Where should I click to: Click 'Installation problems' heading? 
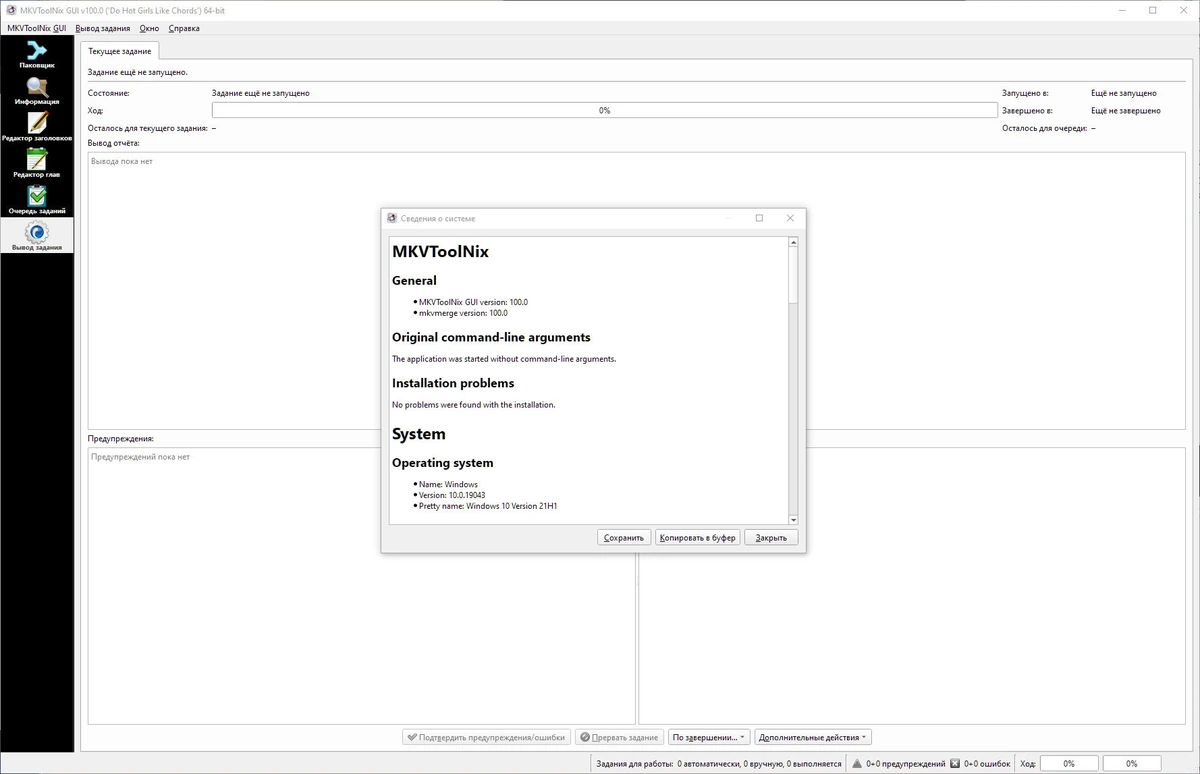(x=453, y=383)
